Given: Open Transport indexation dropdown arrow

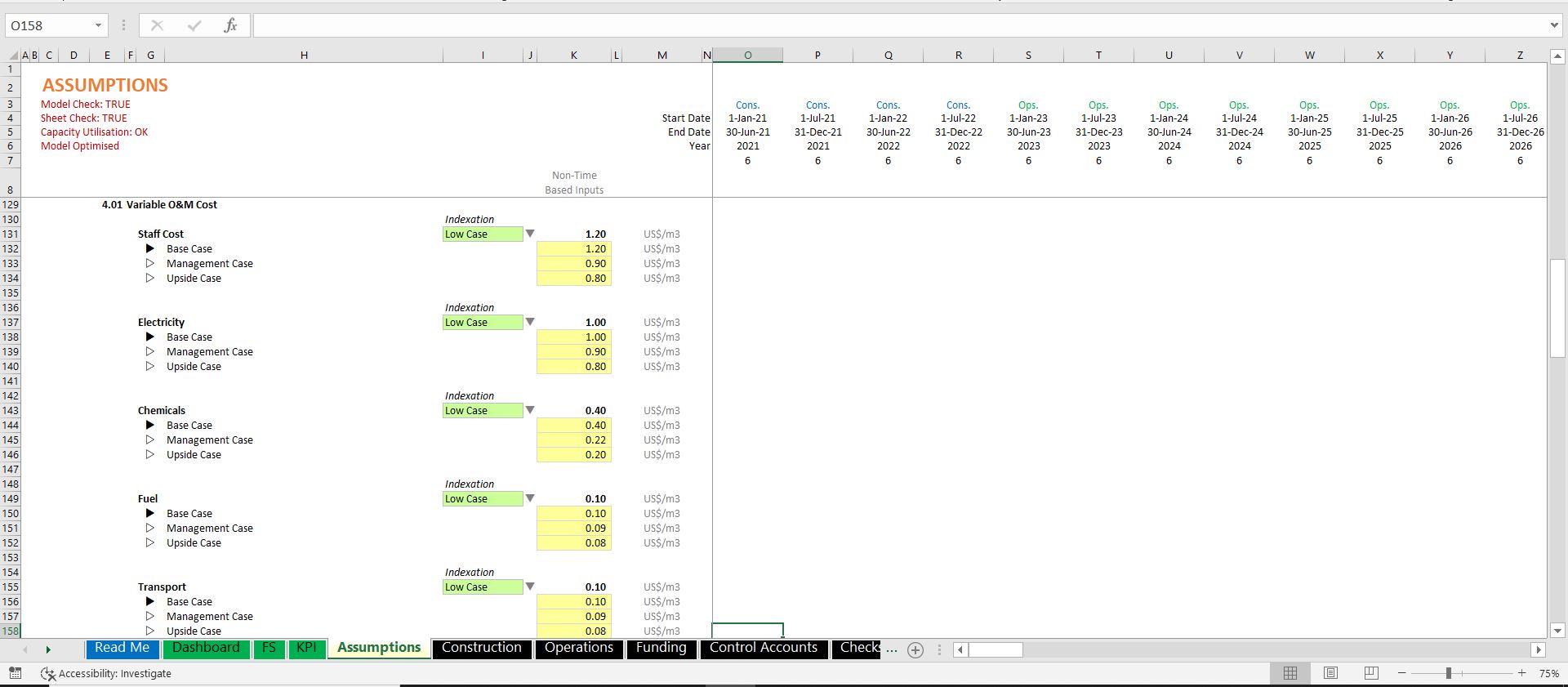Looking at the screenshot, I should (530, 587).
